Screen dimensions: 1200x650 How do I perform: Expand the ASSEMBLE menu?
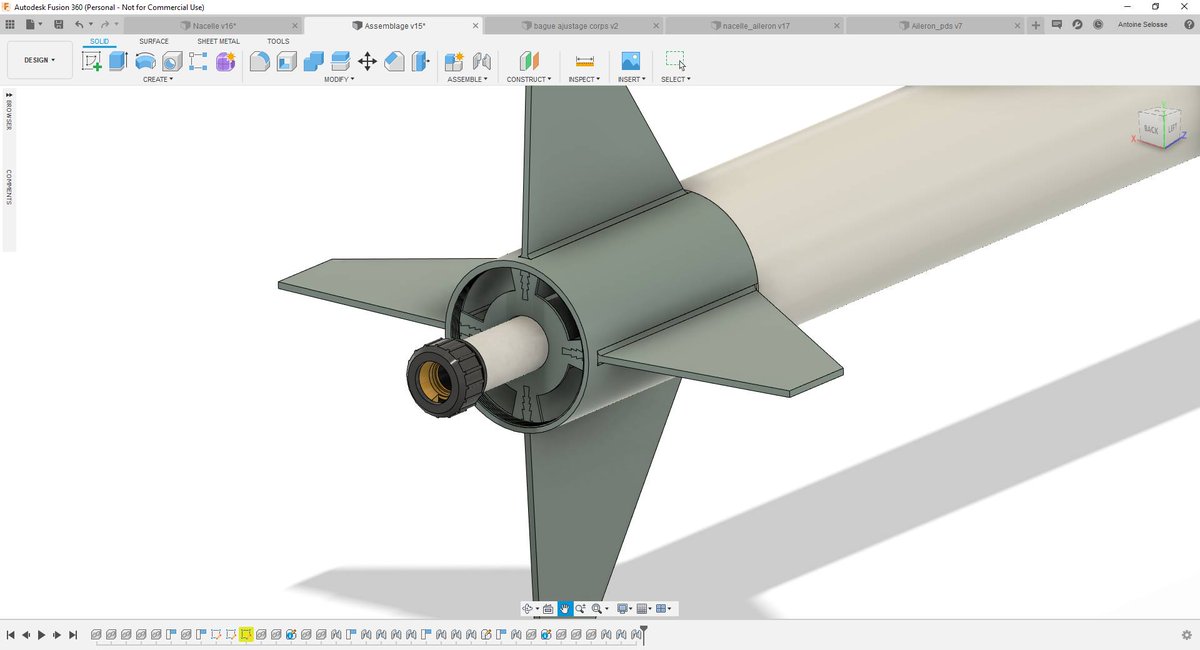[x=467, y=79]
